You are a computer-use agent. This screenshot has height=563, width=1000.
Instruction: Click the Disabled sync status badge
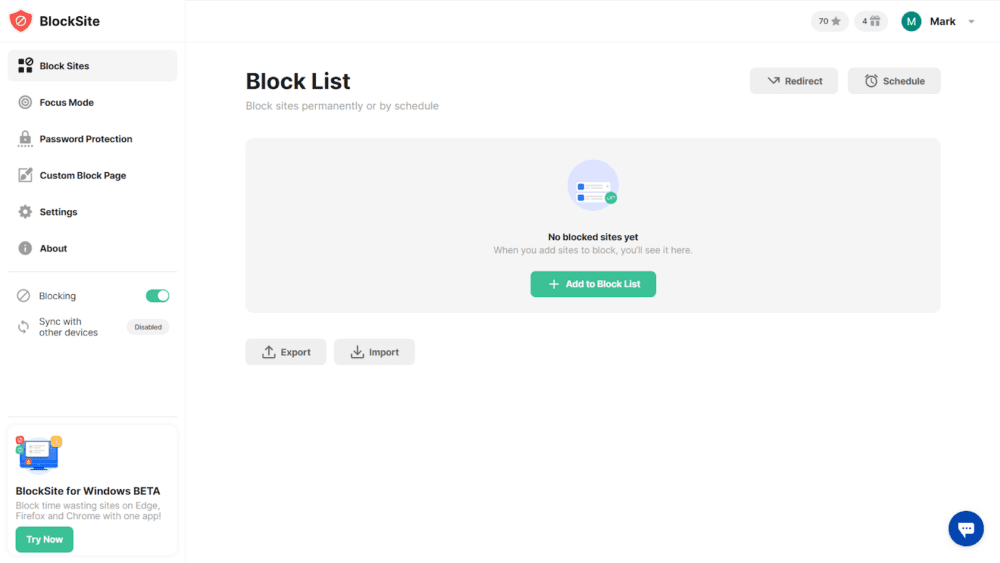point(148,327)
